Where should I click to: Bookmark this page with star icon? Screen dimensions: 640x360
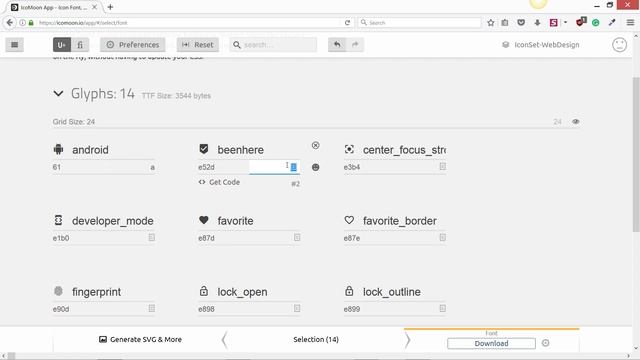[x=491, y=23]
